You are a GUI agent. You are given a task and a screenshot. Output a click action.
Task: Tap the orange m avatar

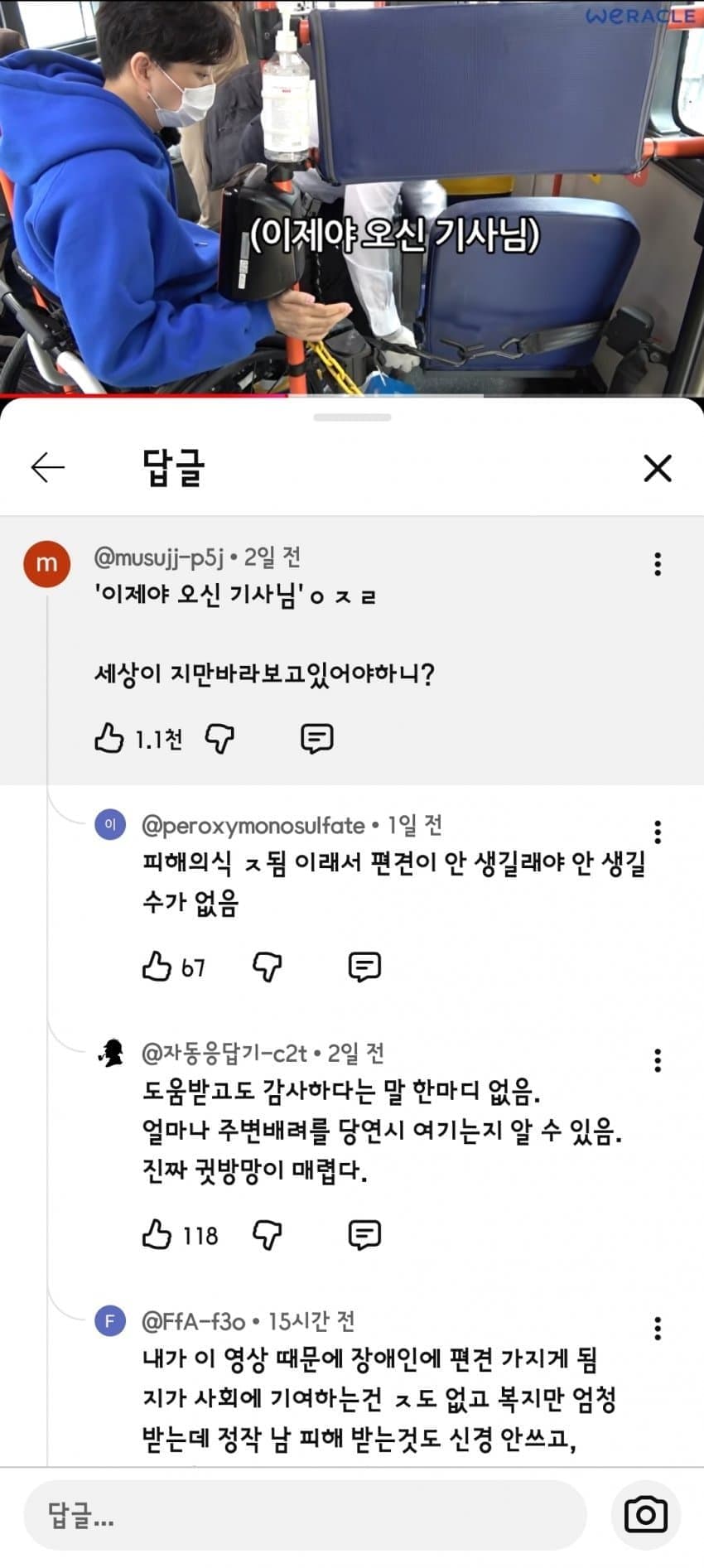point(46,564)
